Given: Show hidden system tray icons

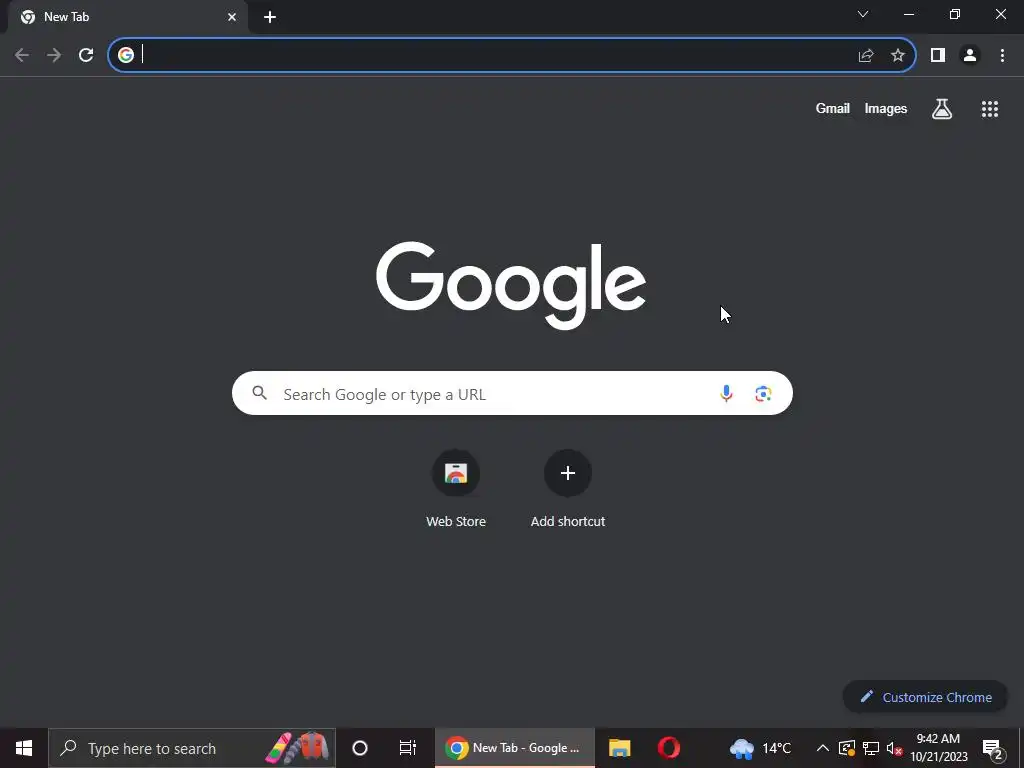Looking at the screenshot, I should (x=823, y=748).
